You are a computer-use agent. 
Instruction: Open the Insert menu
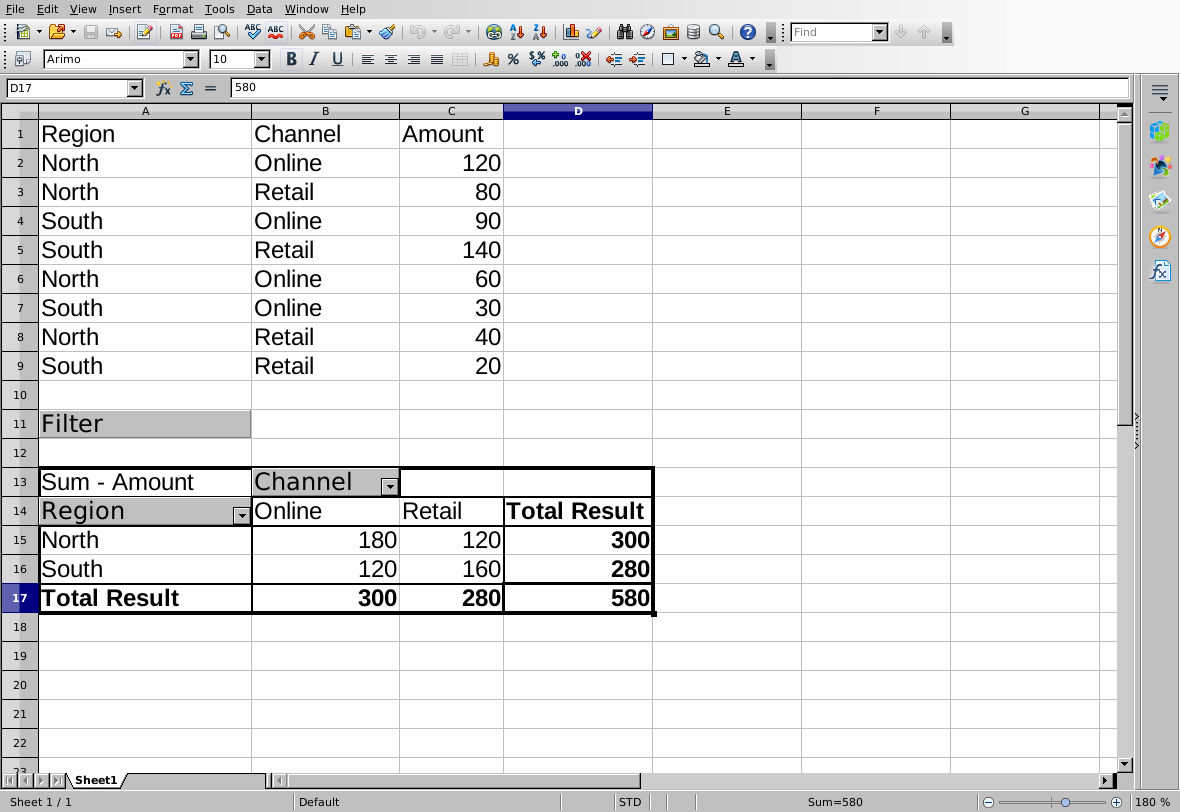tap(124, 9)
